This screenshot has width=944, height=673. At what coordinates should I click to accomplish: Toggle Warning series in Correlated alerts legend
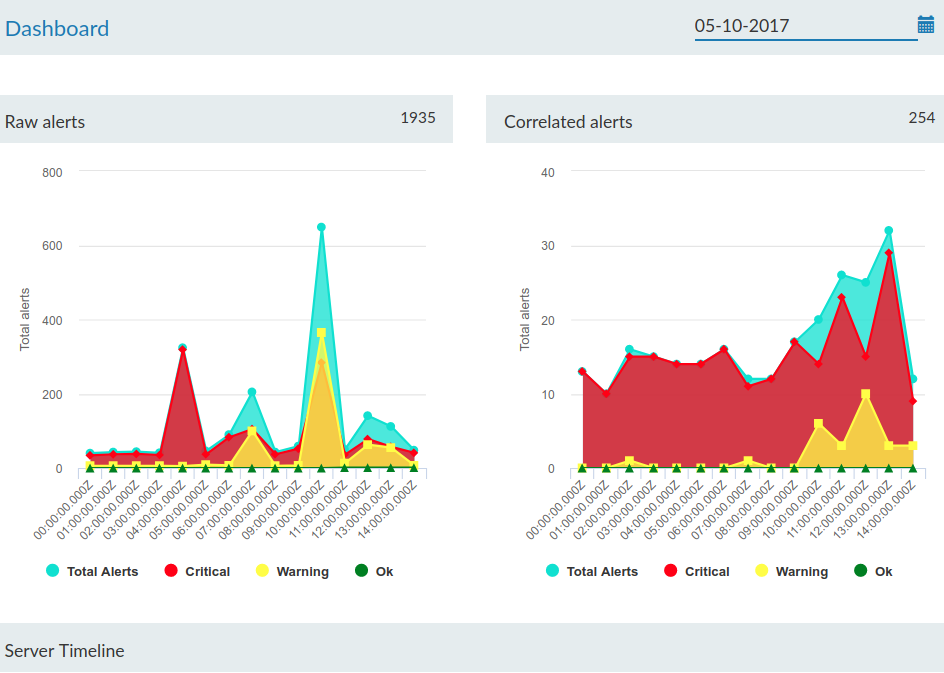(x=792, y=571)
